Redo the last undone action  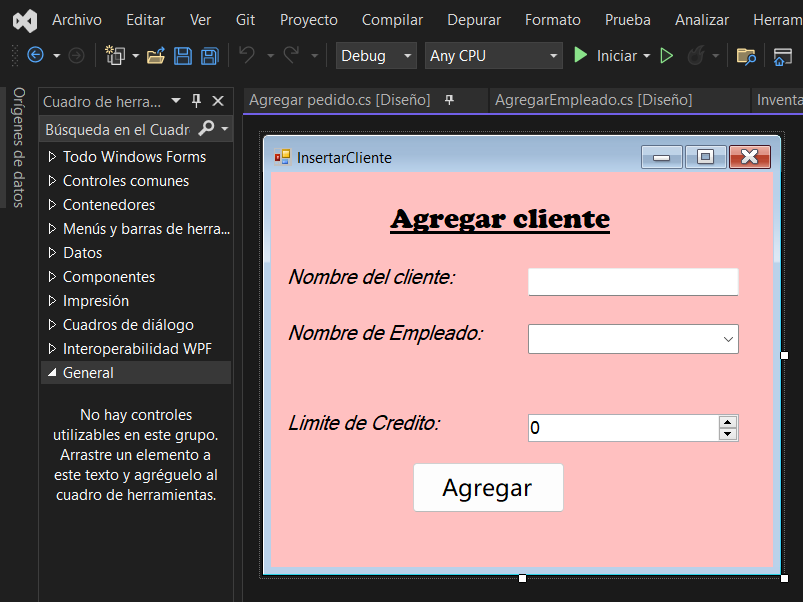point(291,55)
